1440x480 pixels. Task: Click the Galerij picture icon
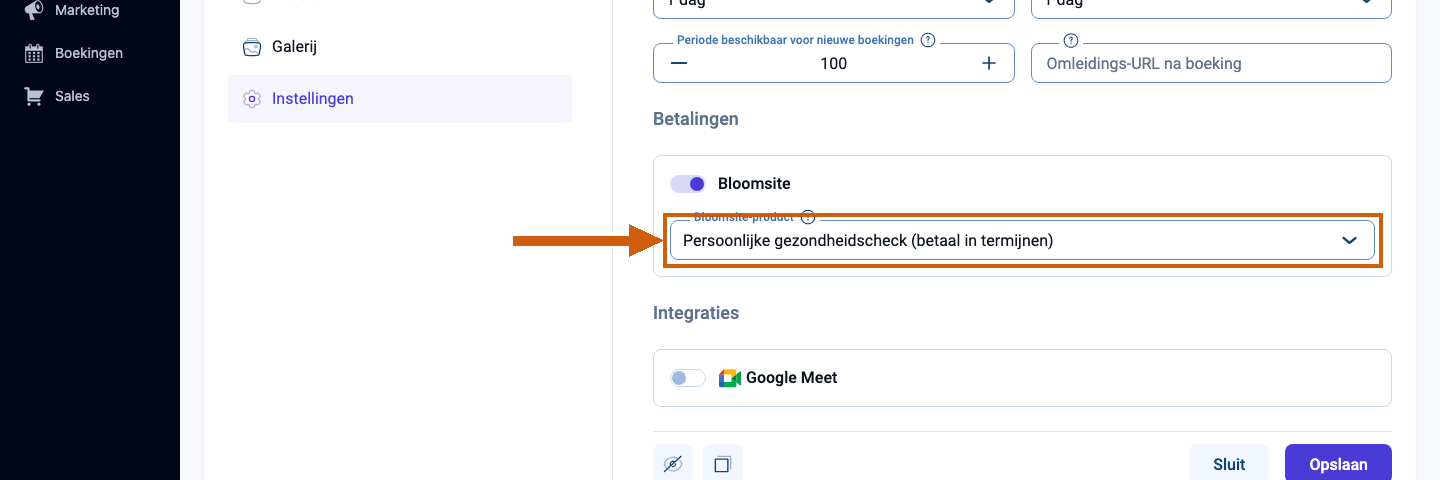click(252, 47)
